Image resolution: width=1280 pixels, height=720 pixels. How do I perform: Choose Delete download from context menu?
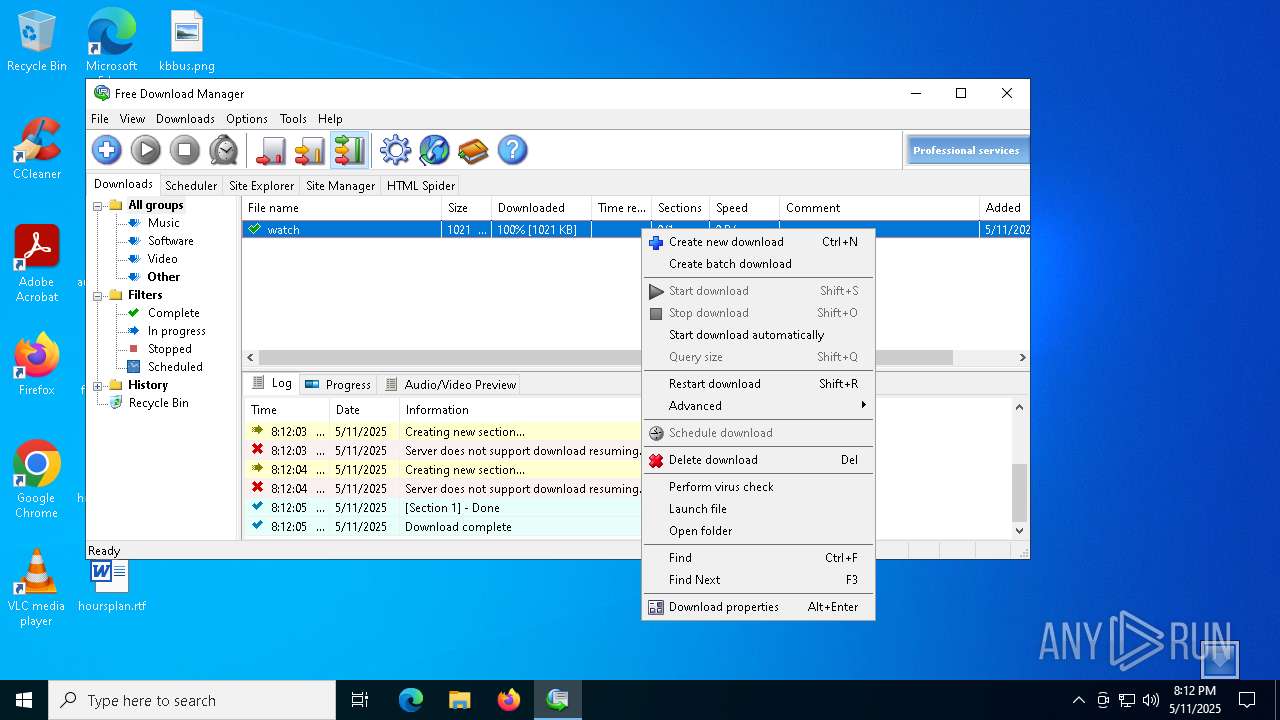coord(758,460)
